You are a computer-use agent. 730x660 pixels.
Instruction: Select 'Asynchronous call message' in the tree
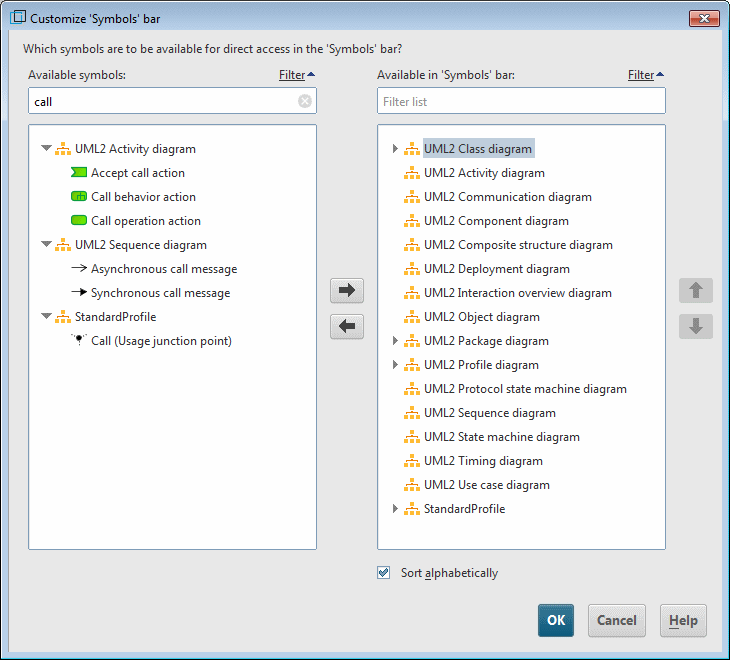[x=164, y=269]
